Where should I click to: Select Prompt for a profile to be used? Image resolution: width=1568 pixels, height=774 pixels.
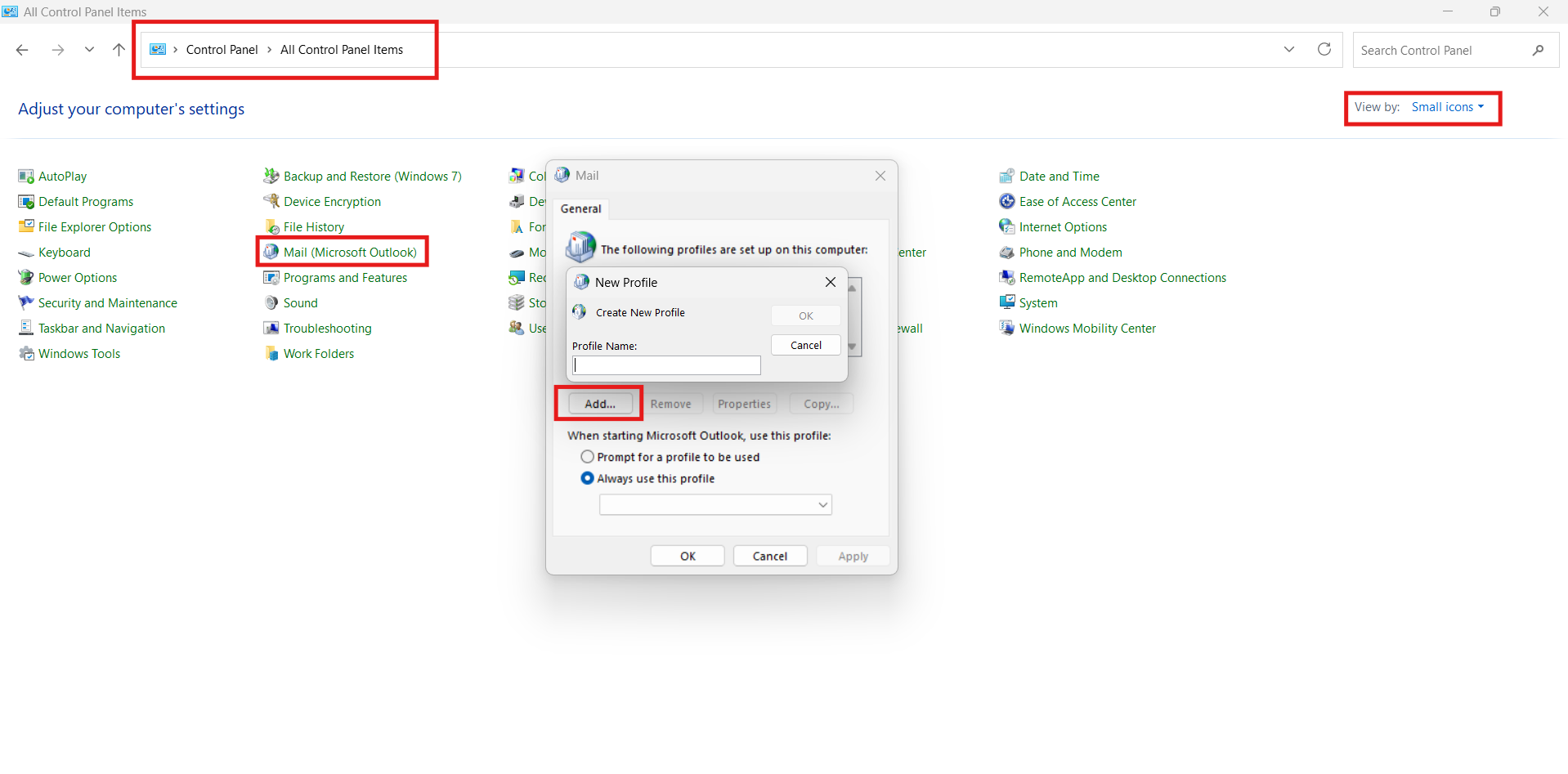pyautogui.click(x=587, y=457)
